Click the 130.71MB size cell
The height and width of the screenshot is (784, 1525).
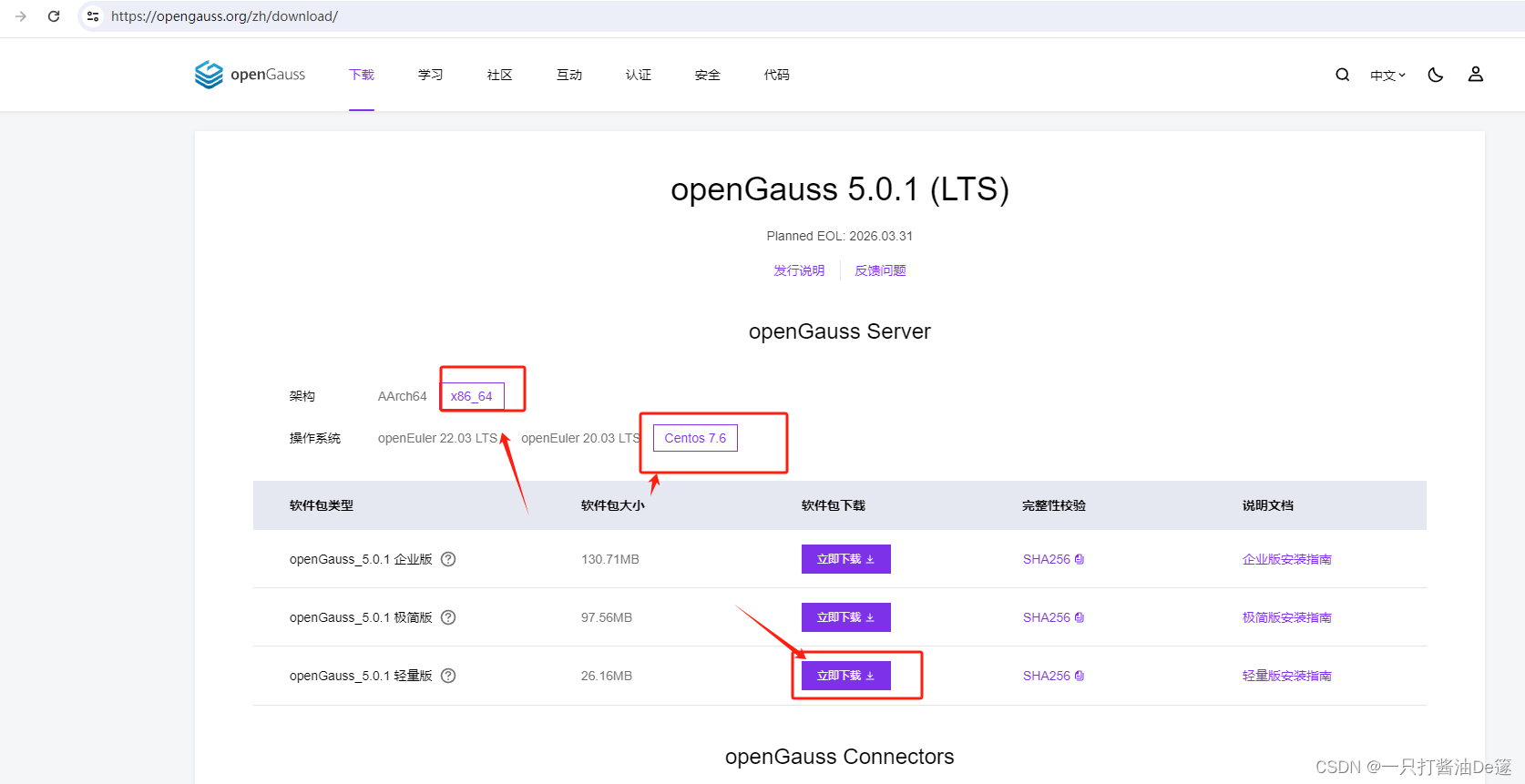tap(610, 559)
